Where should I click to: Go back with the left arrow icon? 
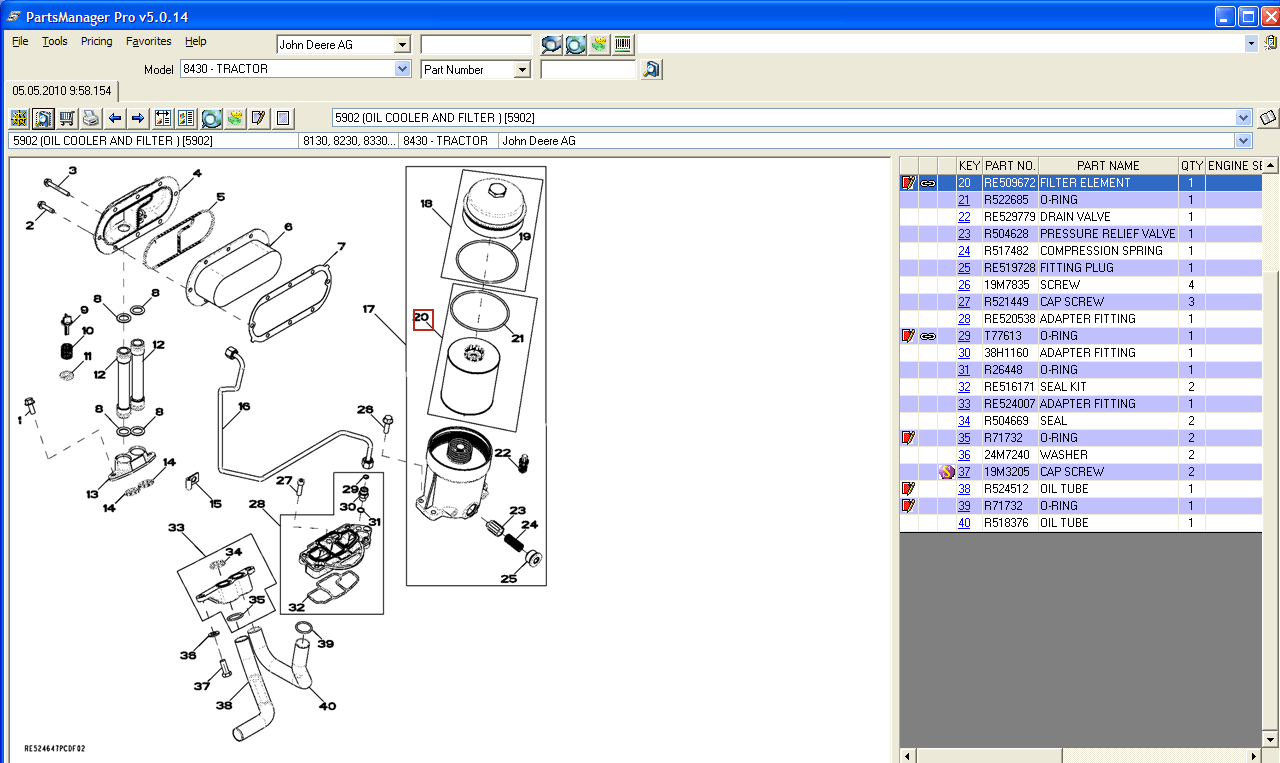tap(115, 118)
